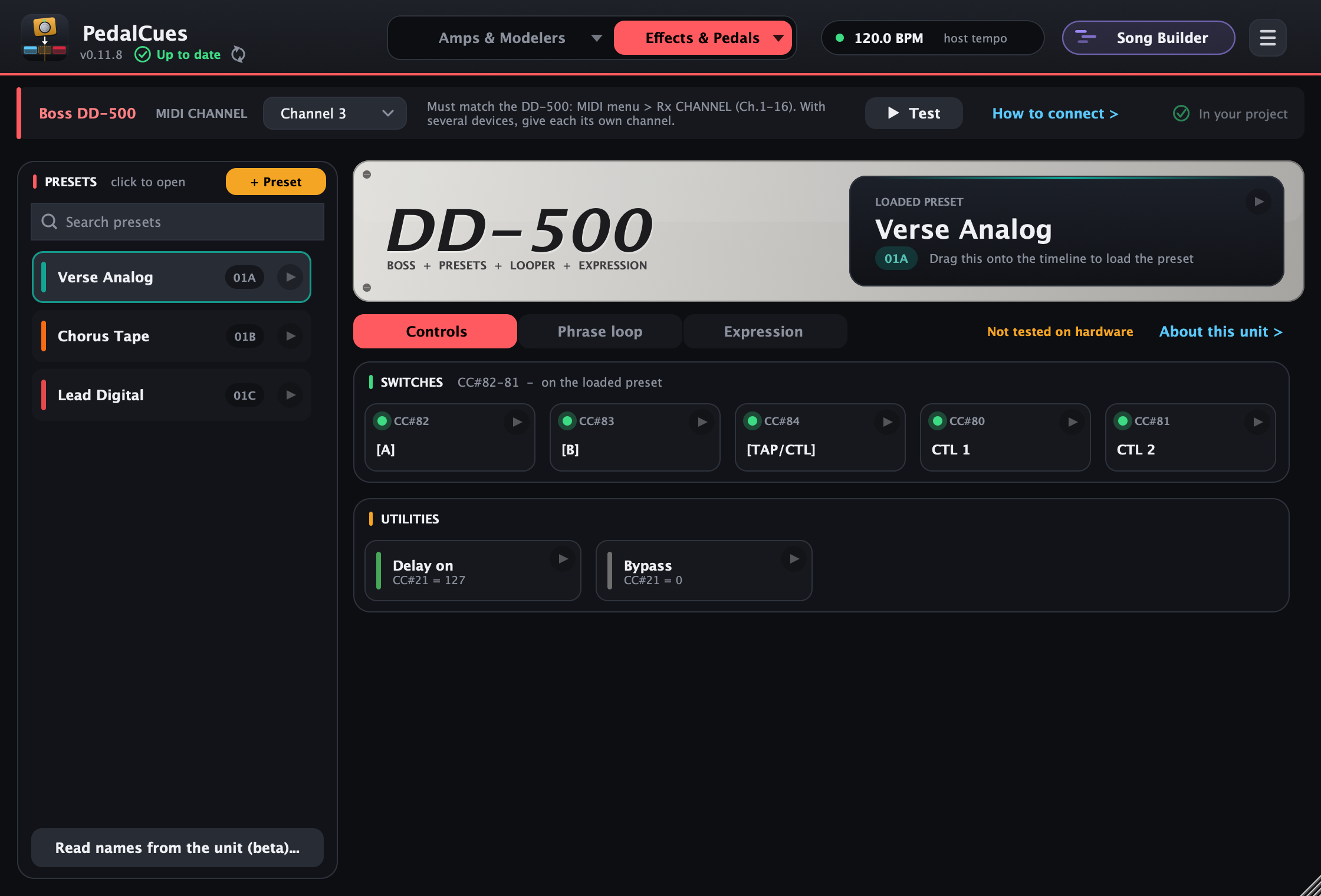Viewport: 1321px width, 896px height.
Task: Toggle the CC#82 green indicator
Action: [382, 421]
